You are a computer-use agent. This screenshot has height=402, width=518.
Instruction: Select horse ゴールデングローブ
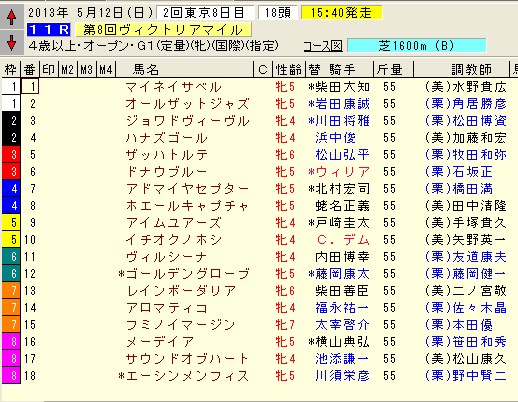pyautogui.click(x=187, y=274)
